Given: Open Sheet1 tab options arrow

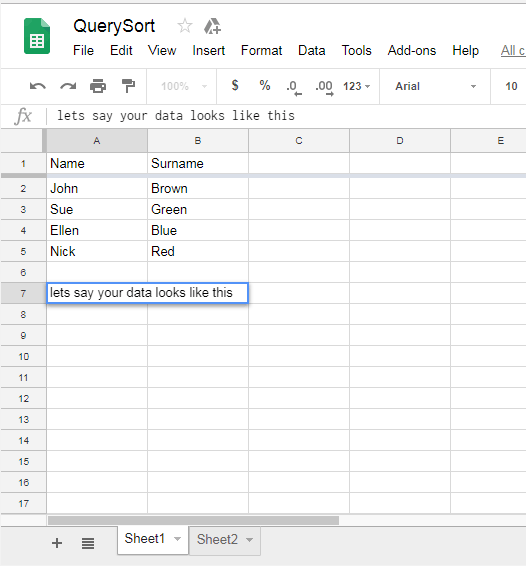Looking at the screenshot, I should (177, 539).
